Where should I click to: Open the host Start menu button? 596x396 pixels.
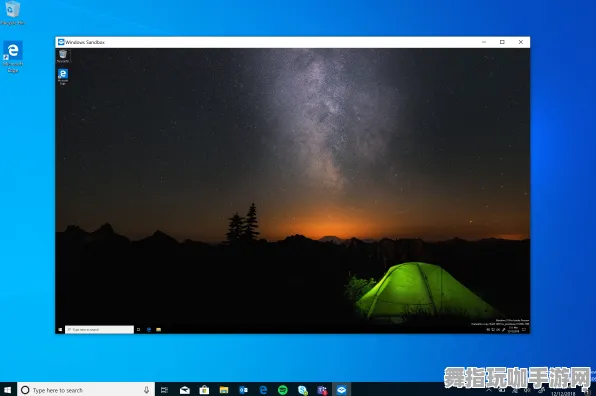click(8, 390)
